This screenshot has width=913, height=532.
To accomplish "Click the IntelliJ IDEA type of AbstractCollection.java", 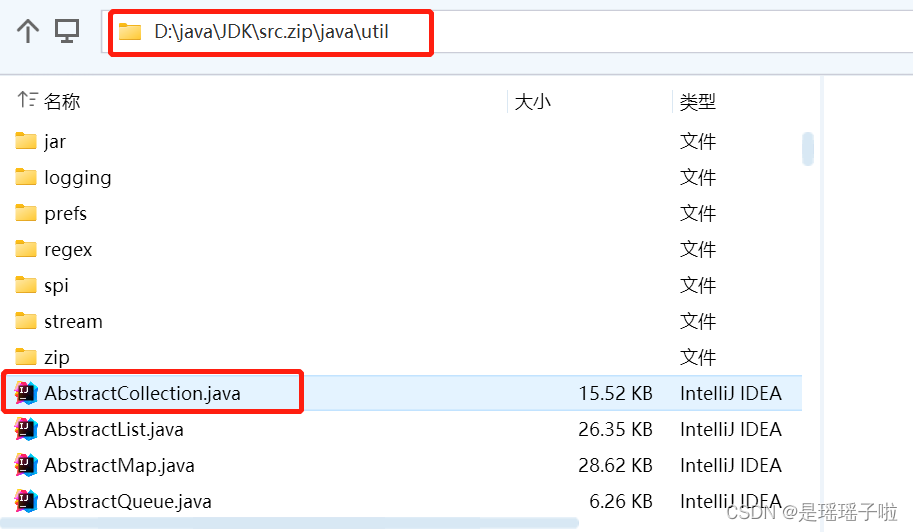I will 731,393.
